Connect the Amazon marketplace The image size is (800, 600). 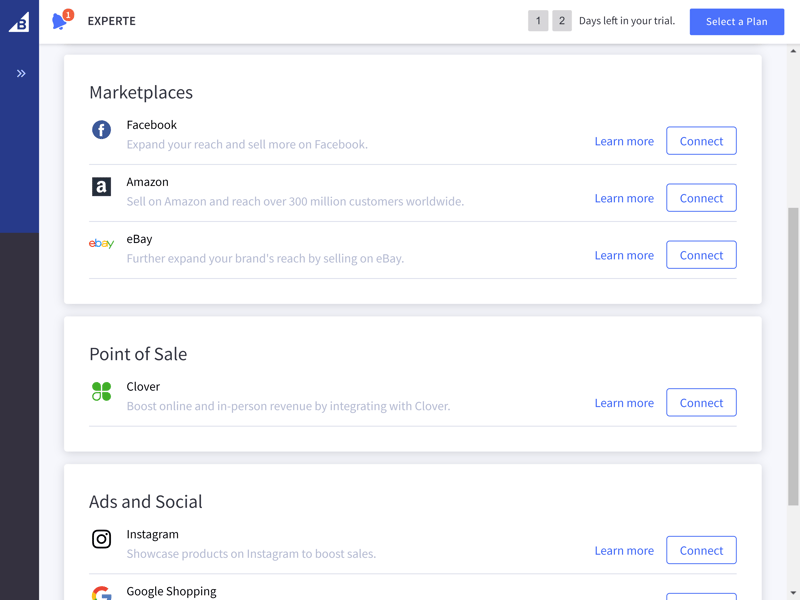(x=701, y=198)
